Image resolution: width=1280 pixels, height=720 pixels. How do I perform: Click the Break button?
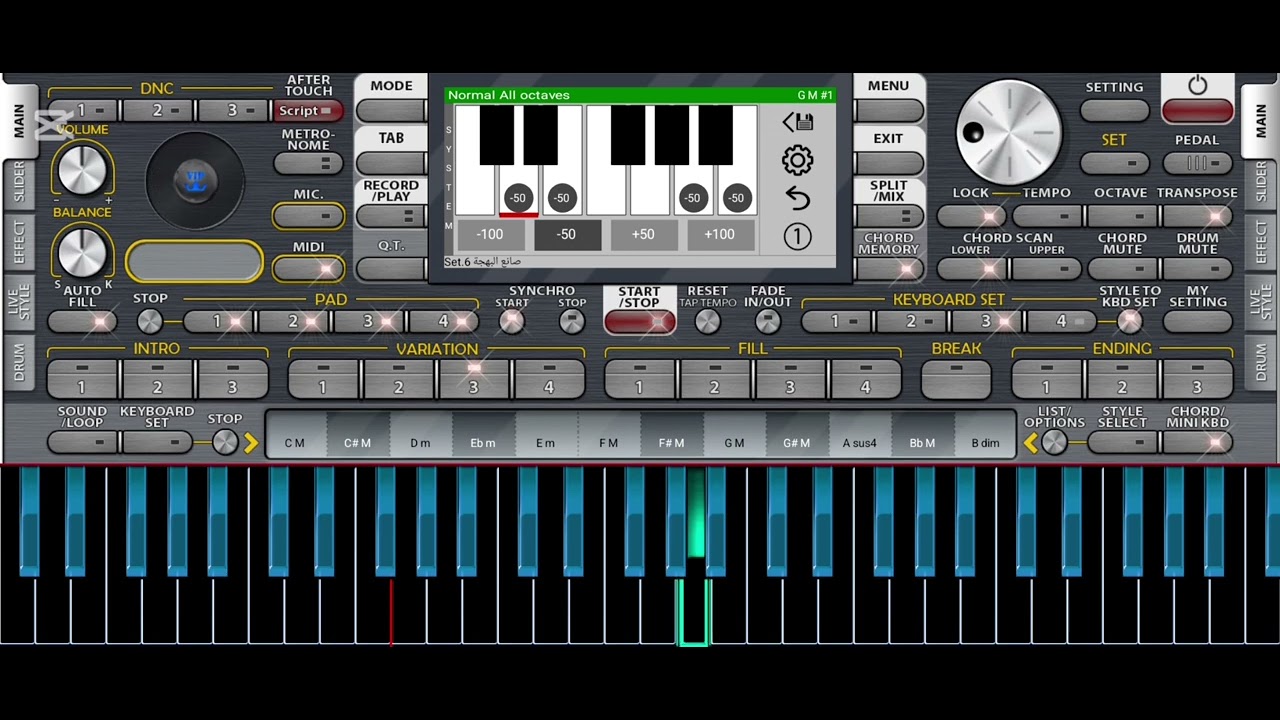956,380
